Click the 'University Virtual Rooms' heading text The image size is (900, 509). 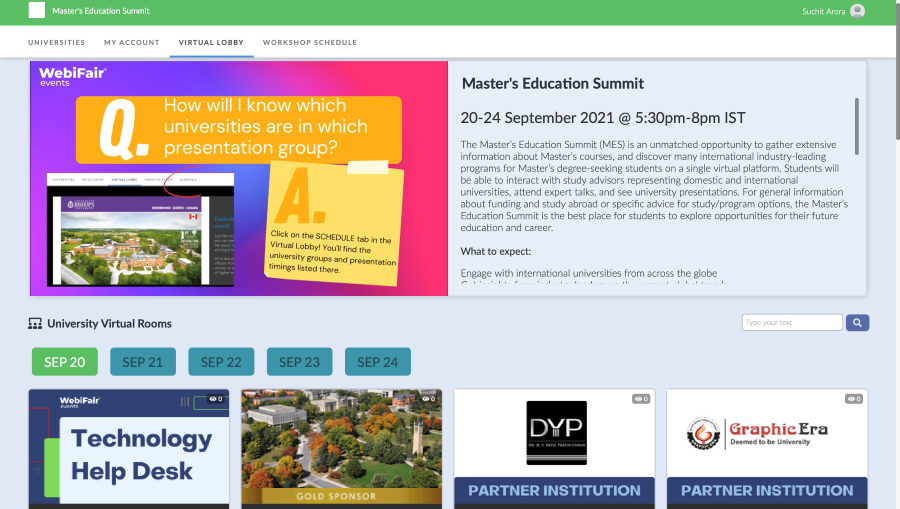(x=110, y=324)
